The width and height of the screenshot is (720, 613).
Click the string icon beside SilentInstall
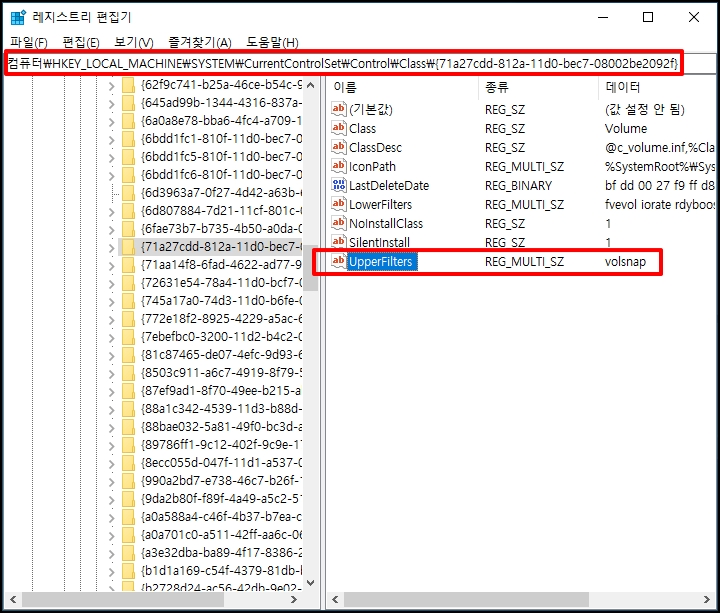pos(338,242)
